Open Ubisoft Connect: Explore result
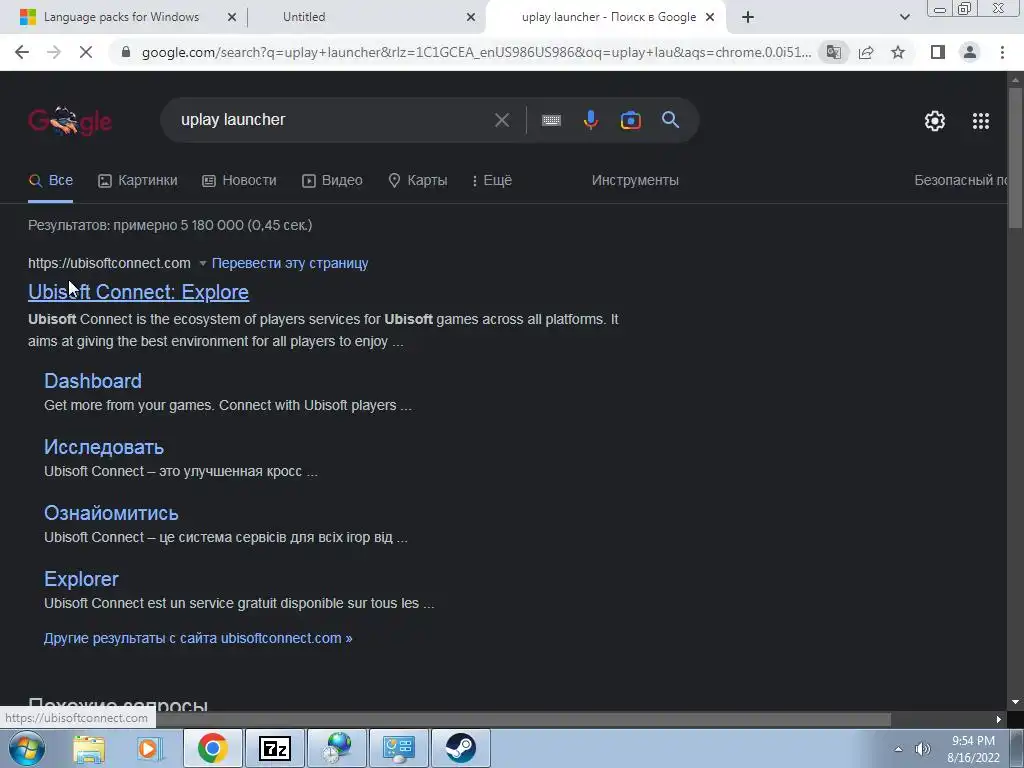Screen dimensions: 1024x768 click(x=138, y=292)
